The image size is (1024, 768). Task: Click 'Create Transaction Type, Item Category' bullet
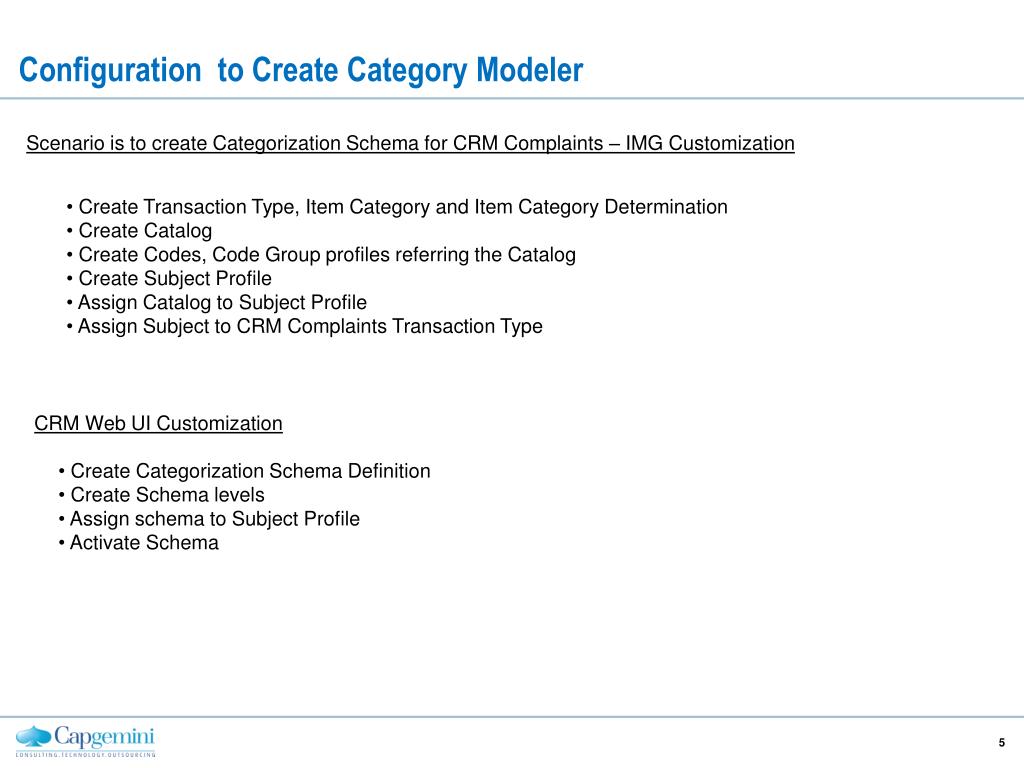(x=397, y=207)
